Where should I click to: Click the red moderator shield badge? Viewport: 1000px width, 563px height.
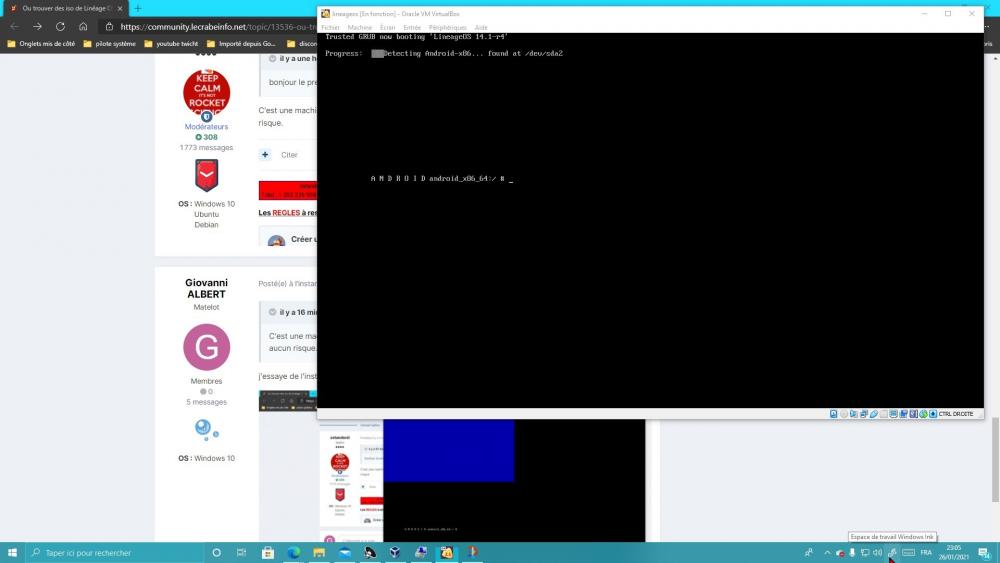click(x=207, y=175)
